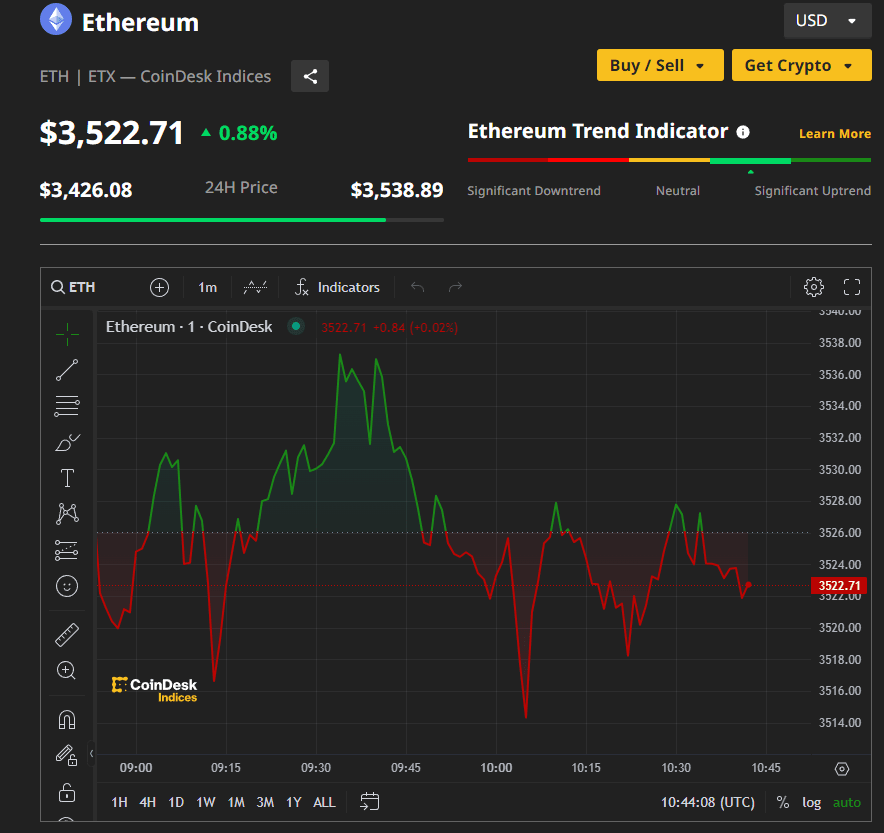Redo the last chart action
The width and height of the screenshot is (884, 833).
coord(455,287)
